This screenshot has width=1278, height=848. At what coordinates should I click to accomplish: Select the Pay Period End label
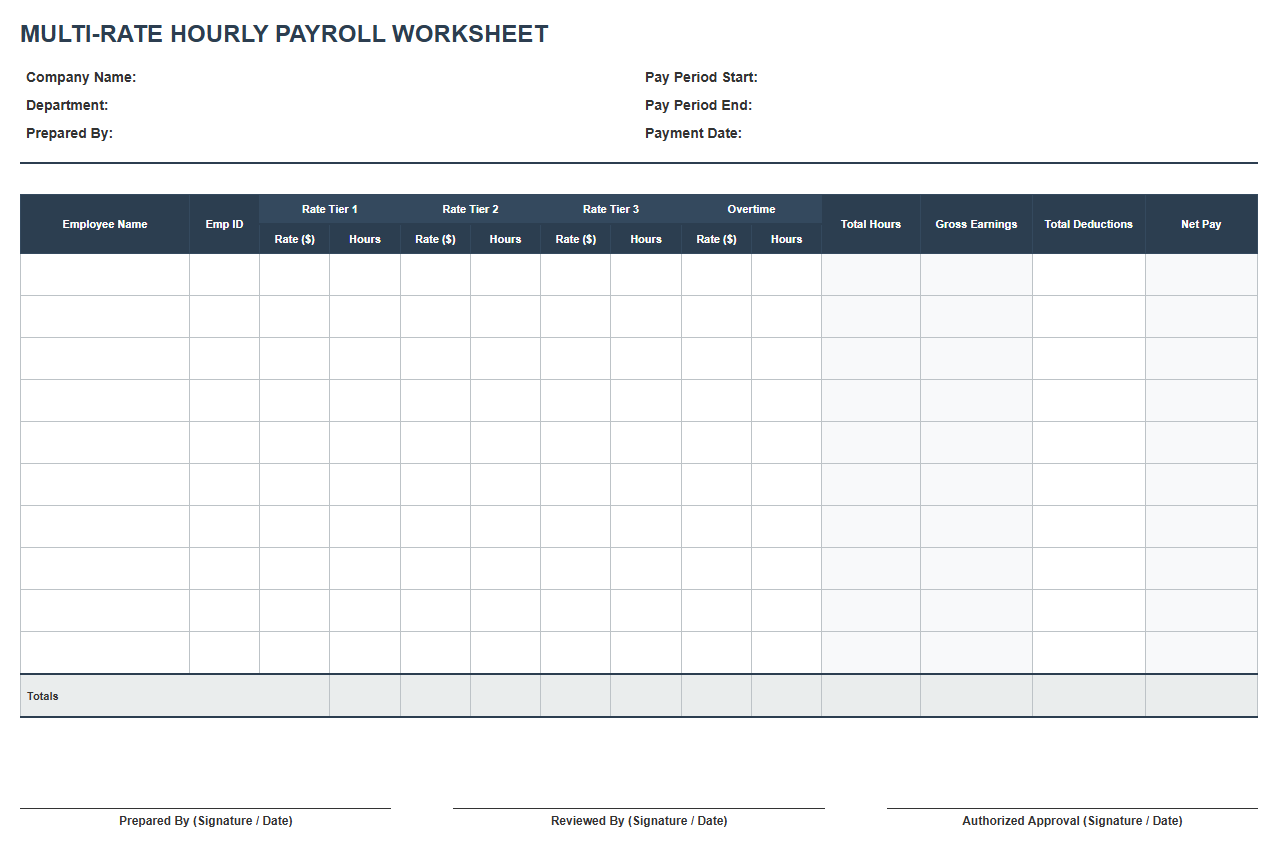coord(698,105)
